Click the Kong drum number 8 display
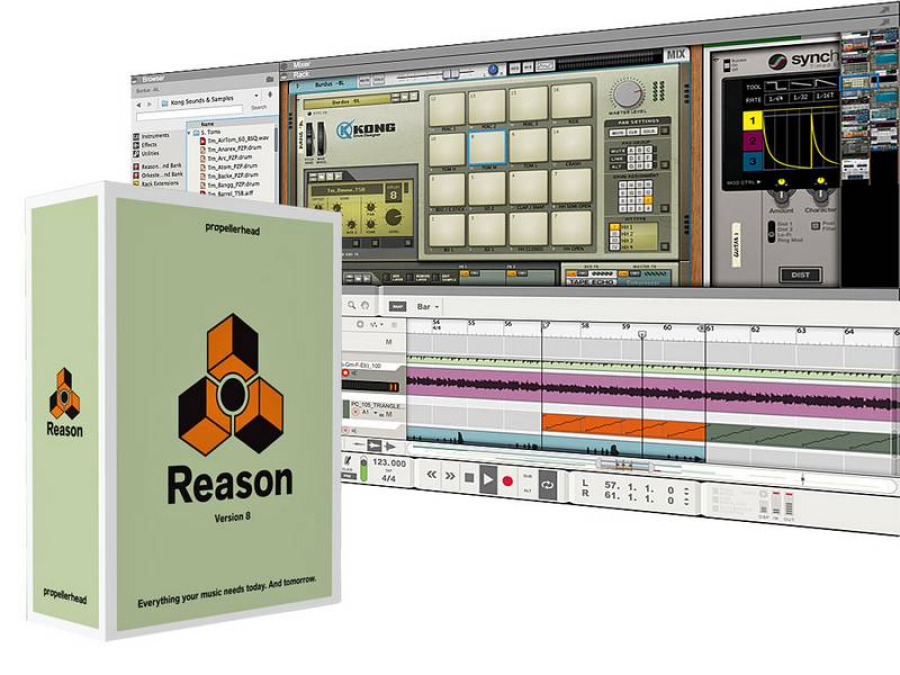 click(x=393, y=195)
